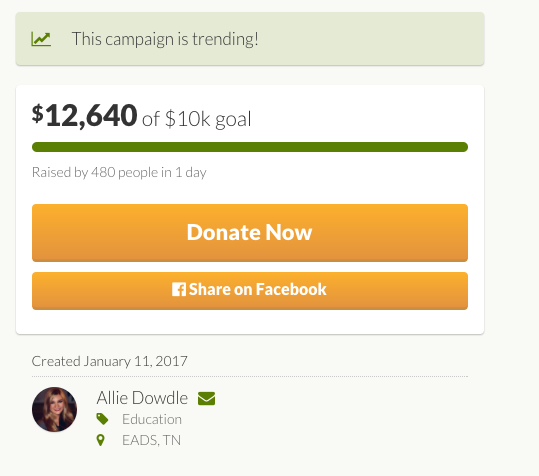Click the 'This campaign is trending!' banner text
This screenshot has height=476, width=539.
click(x=165, y=39)
